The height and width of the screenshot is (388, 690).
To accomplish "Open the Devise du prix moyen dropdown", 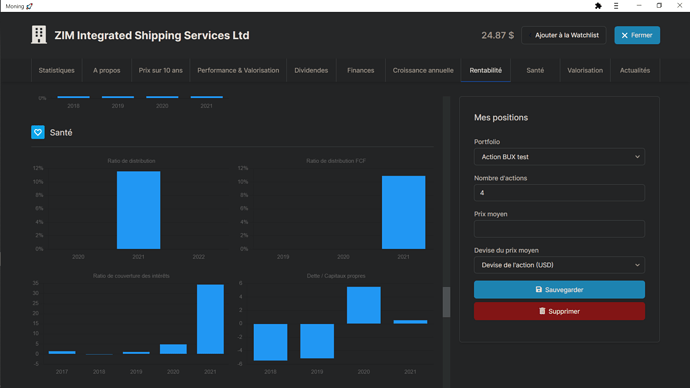I will (x=559, y=265).
